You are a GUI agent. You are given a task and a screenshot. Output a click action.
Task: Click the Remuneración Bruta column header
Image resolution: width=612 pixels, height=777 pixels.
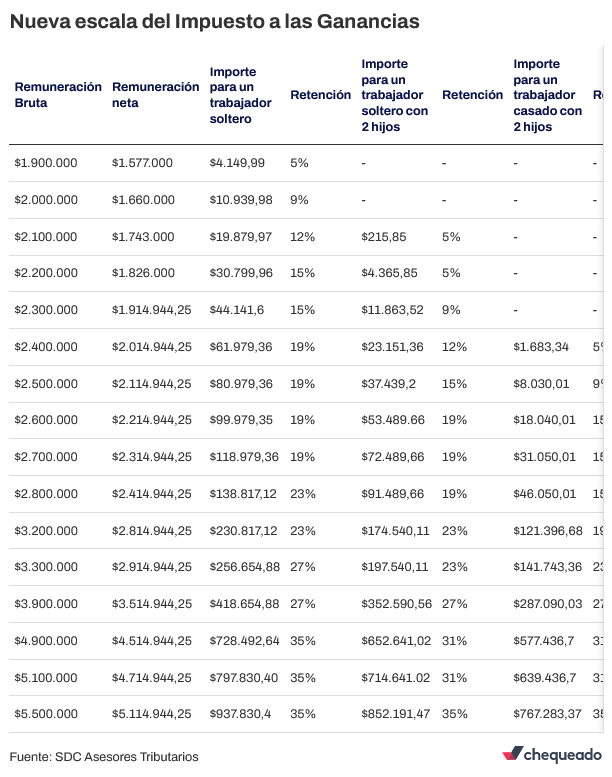pyautogui.click(x=58, y=95)
